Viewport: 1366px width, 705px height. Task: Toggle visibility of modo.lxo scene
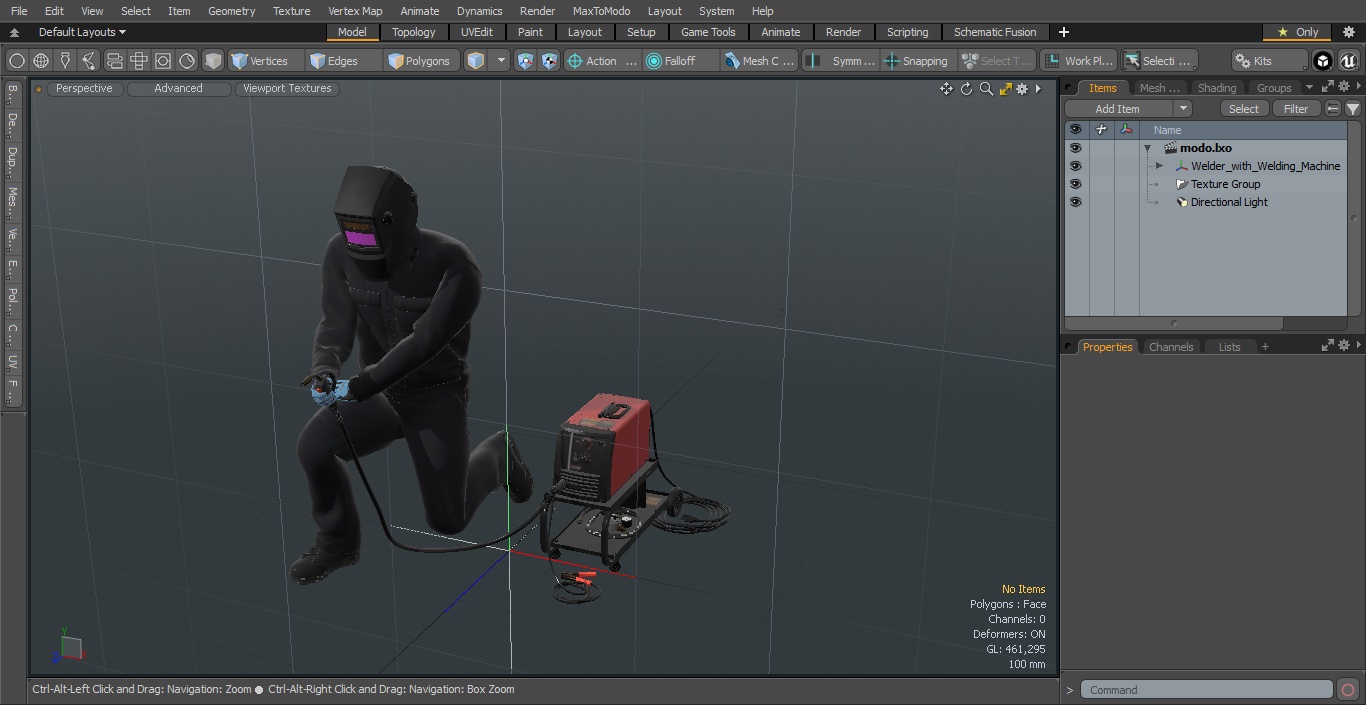(x=1075, y=148)
